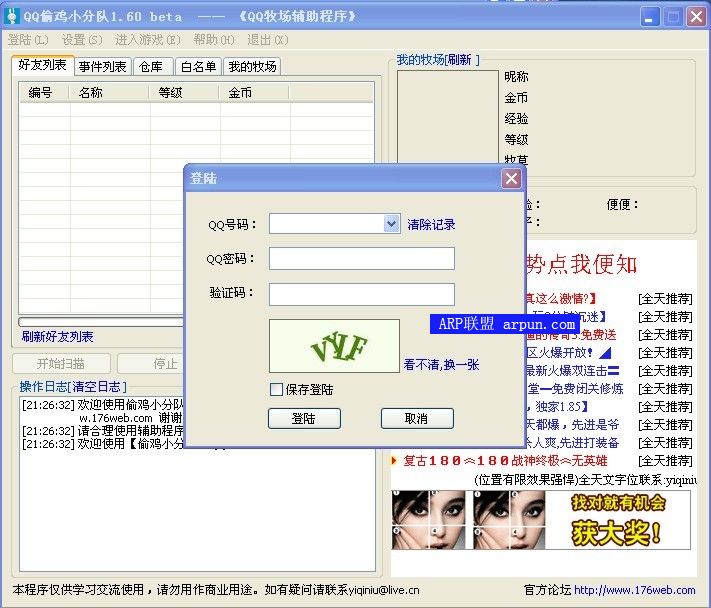
Task: Open the 进入游戏(E) menu
Action: (147, 40)
